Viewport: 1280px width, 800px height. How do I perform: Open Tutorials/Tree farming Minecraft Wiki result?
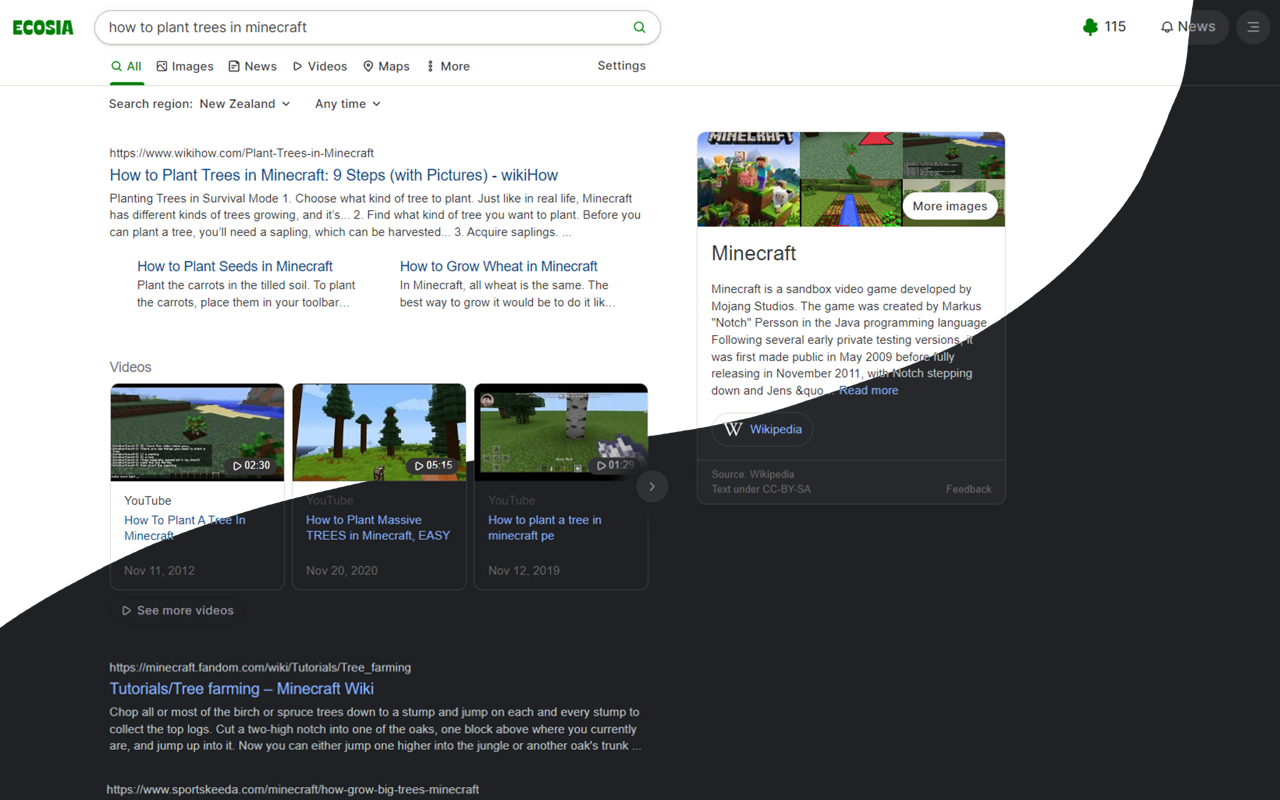[x=242, y=689]
